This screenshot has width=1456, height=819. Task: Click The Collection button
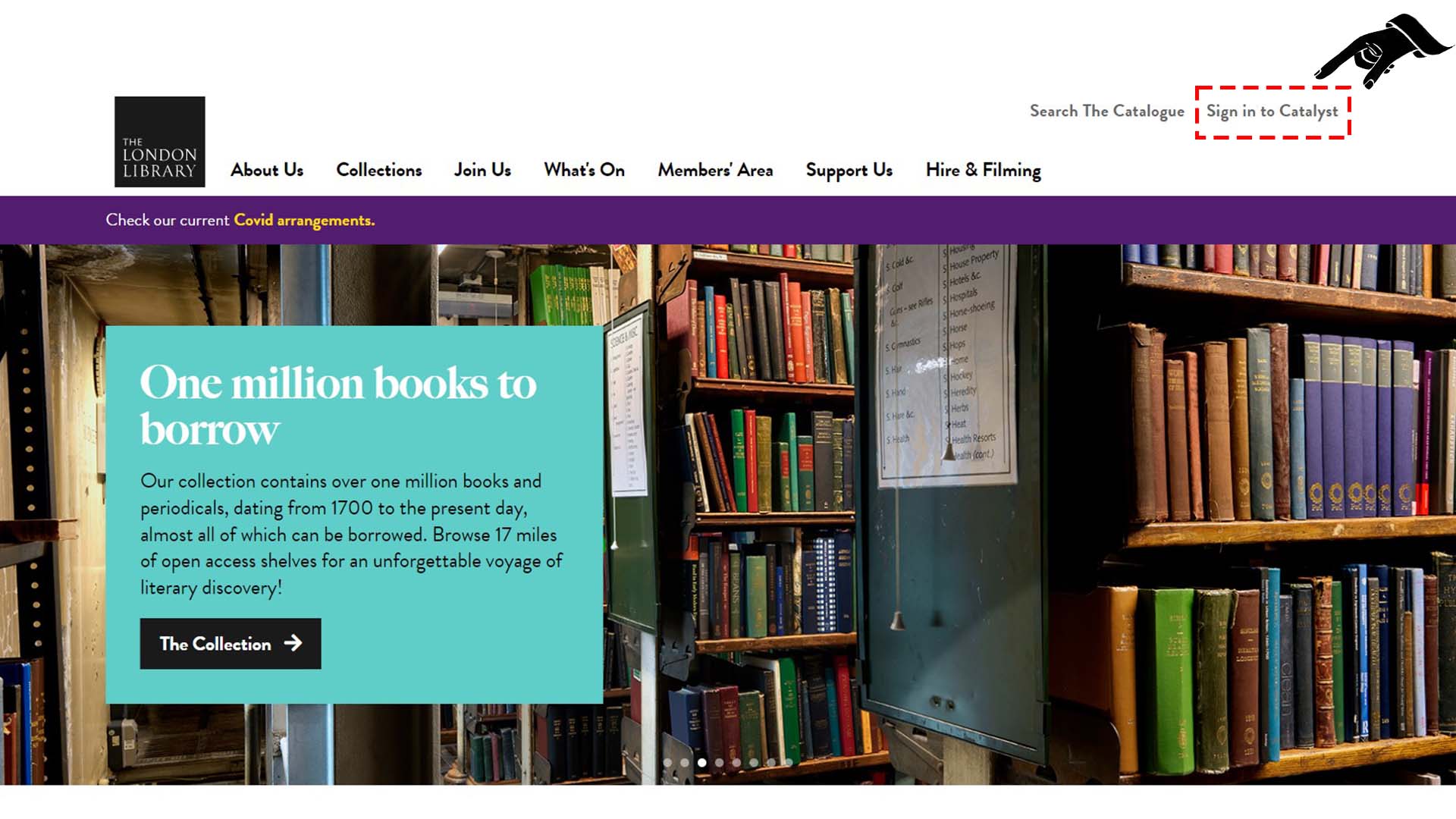(x=231, y=644)
